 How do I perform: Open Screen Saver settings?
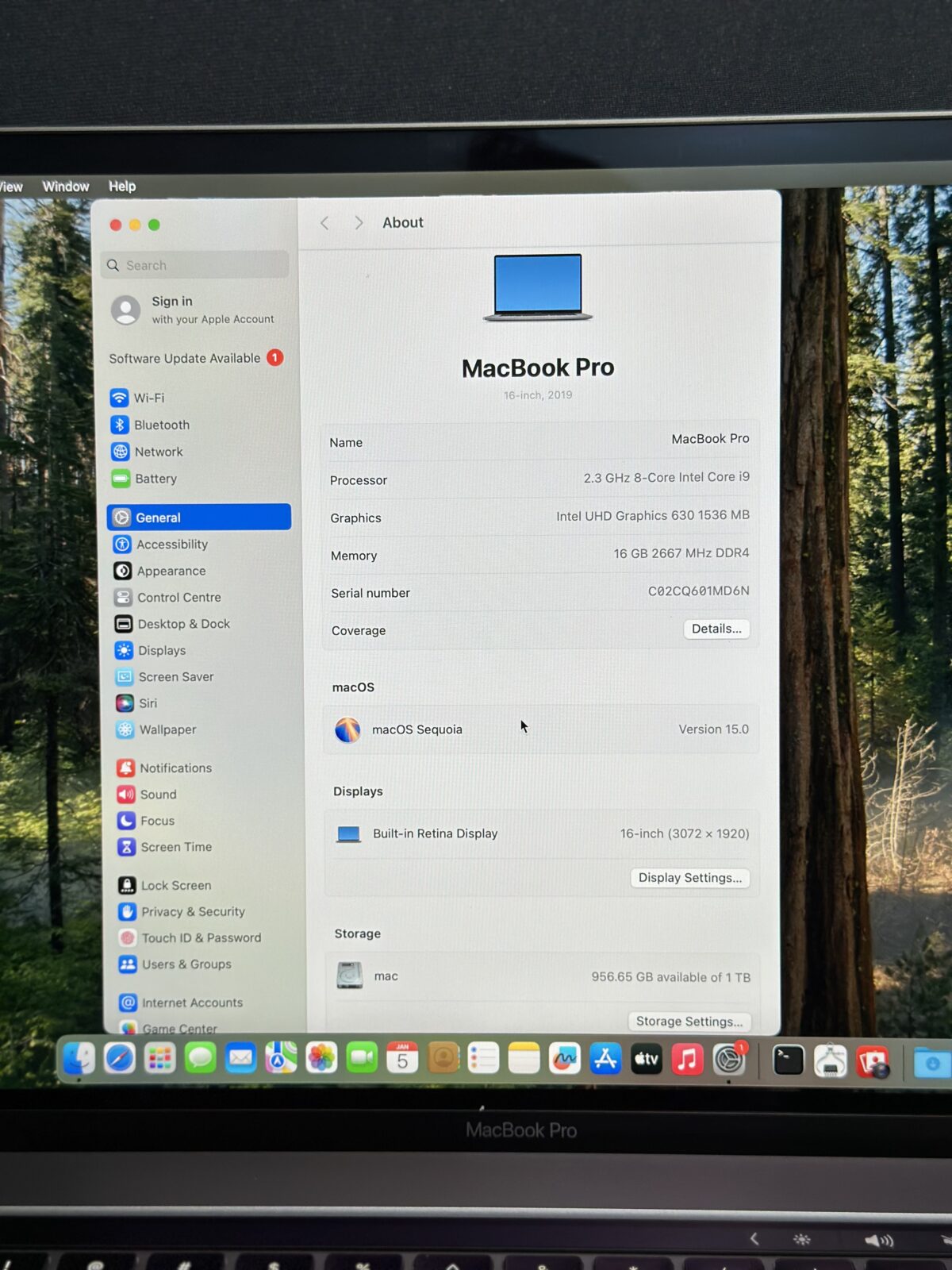click(164, 677)
